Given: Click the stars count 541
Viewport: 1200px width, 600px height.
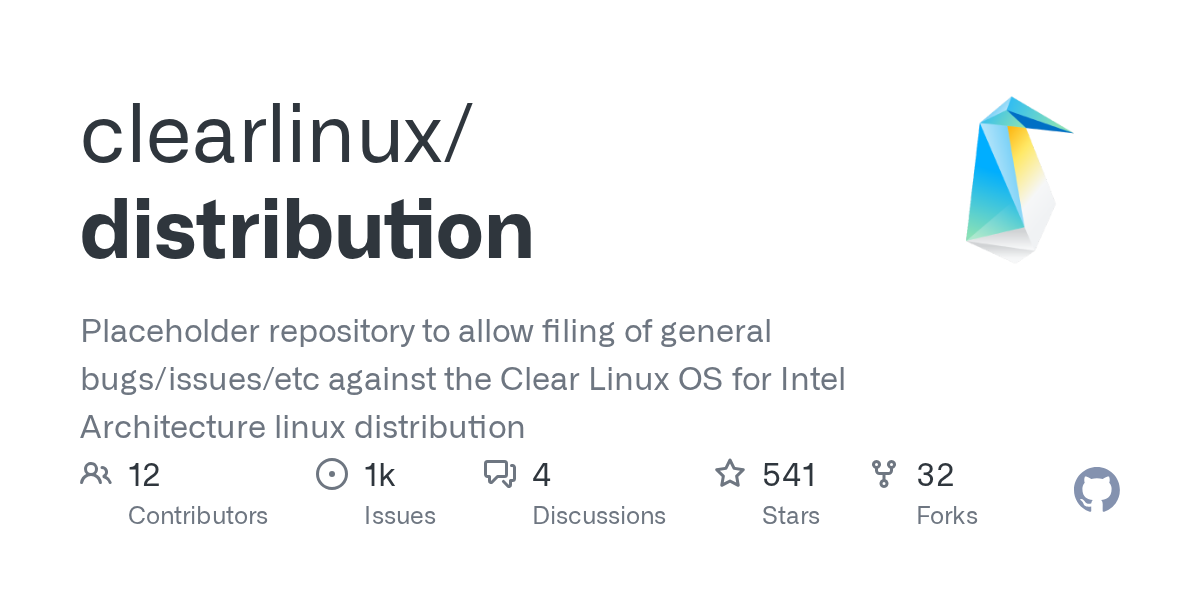Looking at the screenshot, I should pyautogui.click(x=790, y=475).
